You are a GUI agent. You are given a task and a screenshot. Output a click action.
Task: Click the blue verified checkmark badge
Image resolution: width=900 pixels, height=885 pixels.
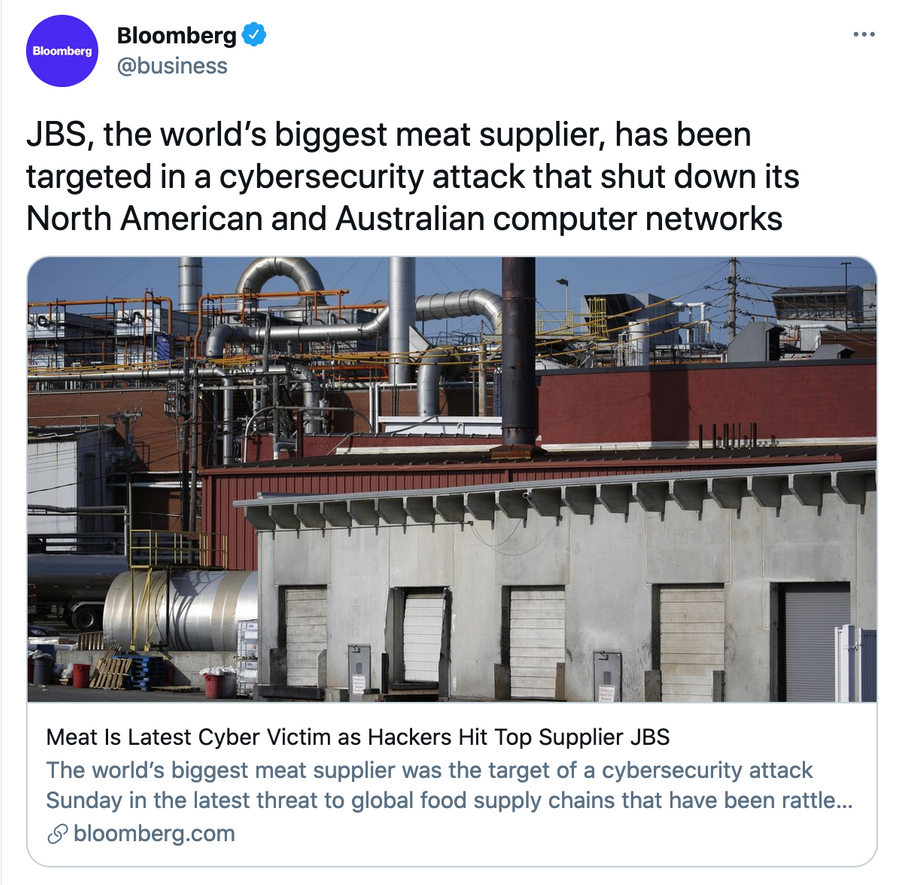click(x=254, y=34)
